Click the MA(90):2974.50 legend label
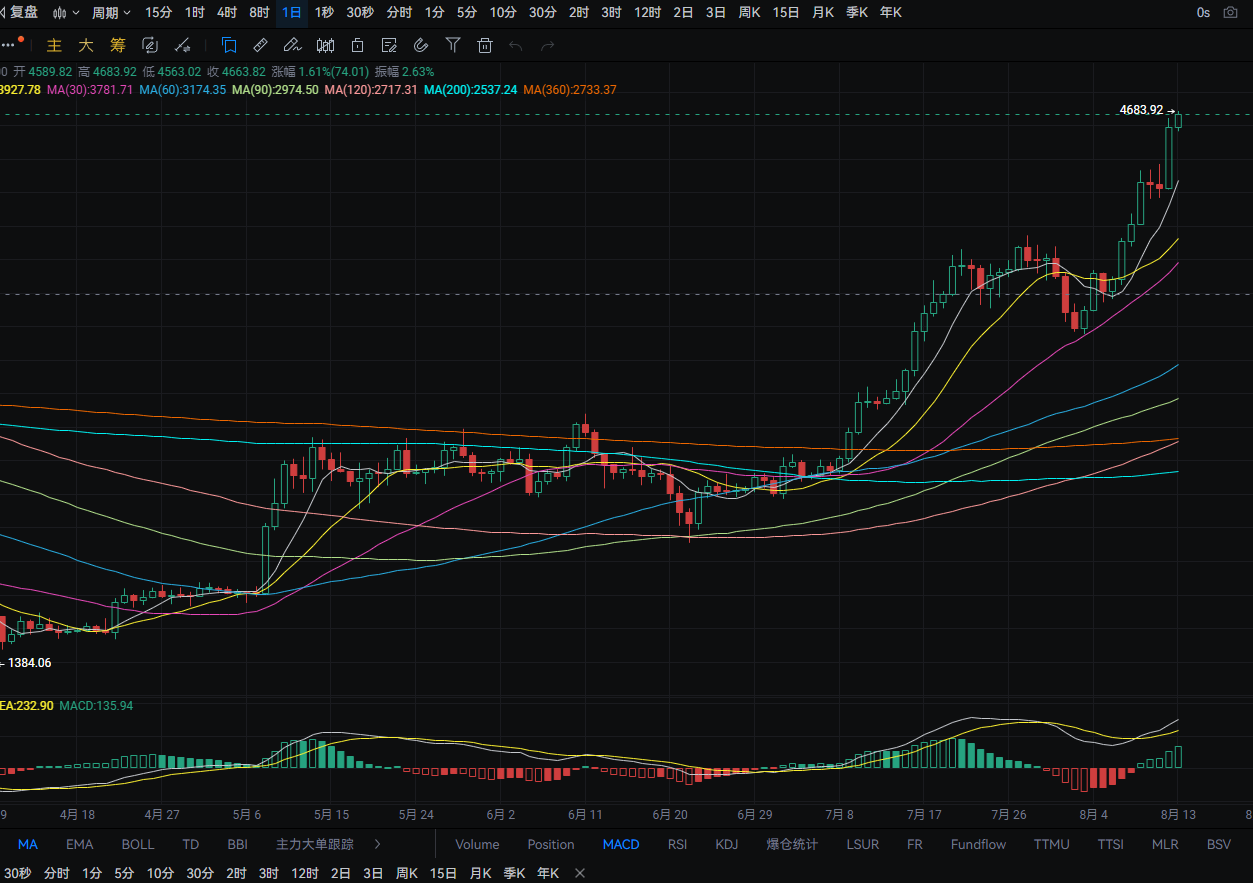1253x883 pixels. coord(275,90)
